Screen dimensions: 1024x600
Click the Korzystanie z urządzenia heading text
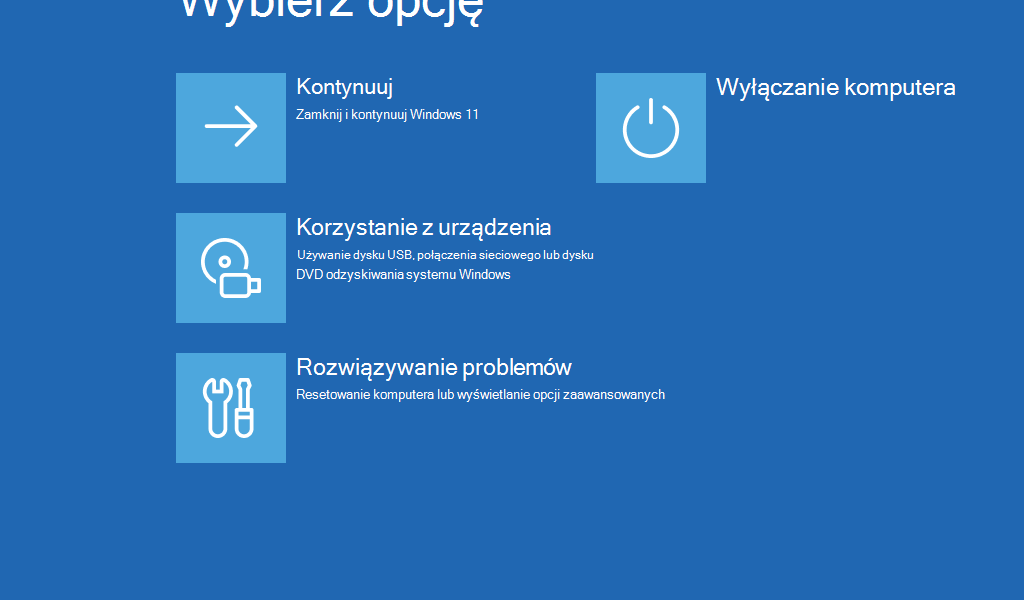pyautogui.click(x=423, y=227)
